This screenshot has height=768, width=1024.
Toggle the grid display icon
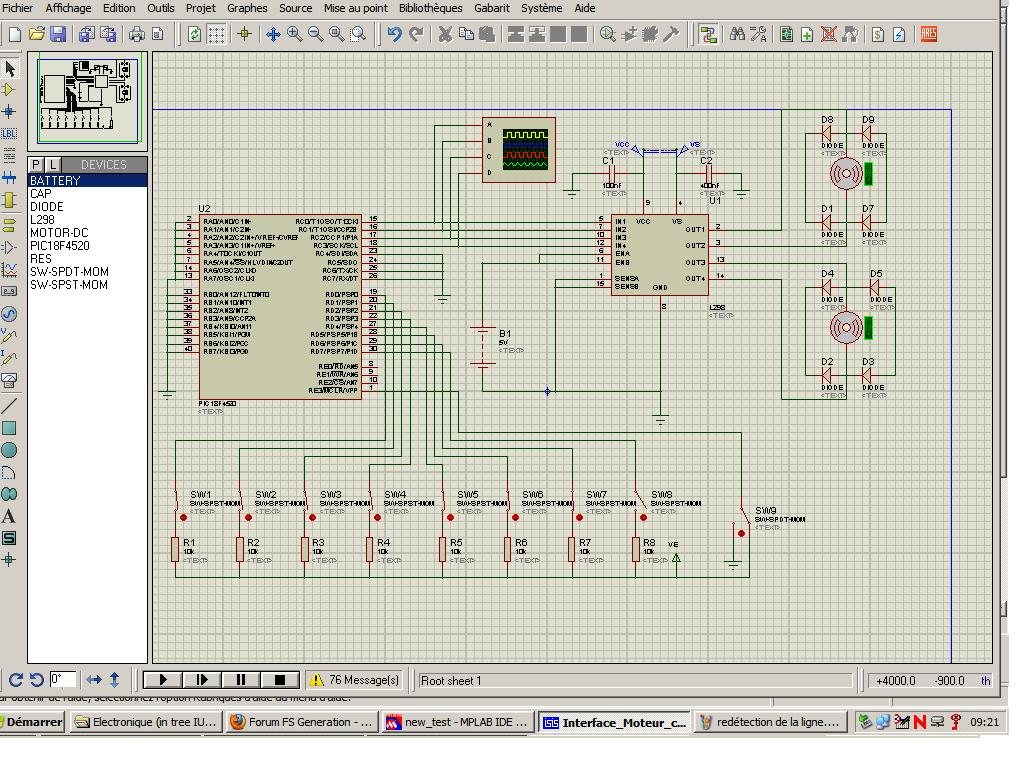(216, 34)
